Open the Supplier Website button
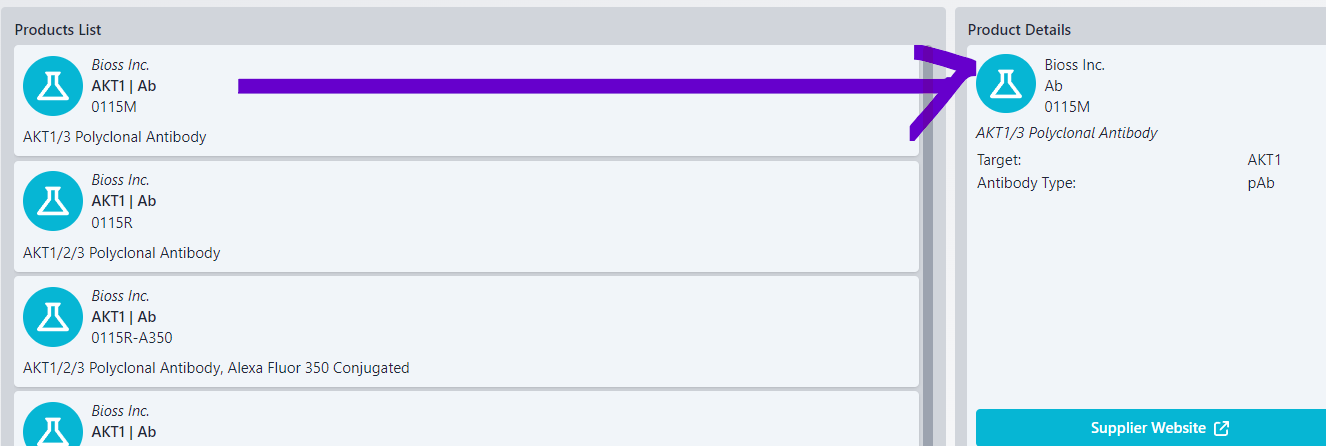This screenshot has height=446, width=1326. (x=1151, y=428)
